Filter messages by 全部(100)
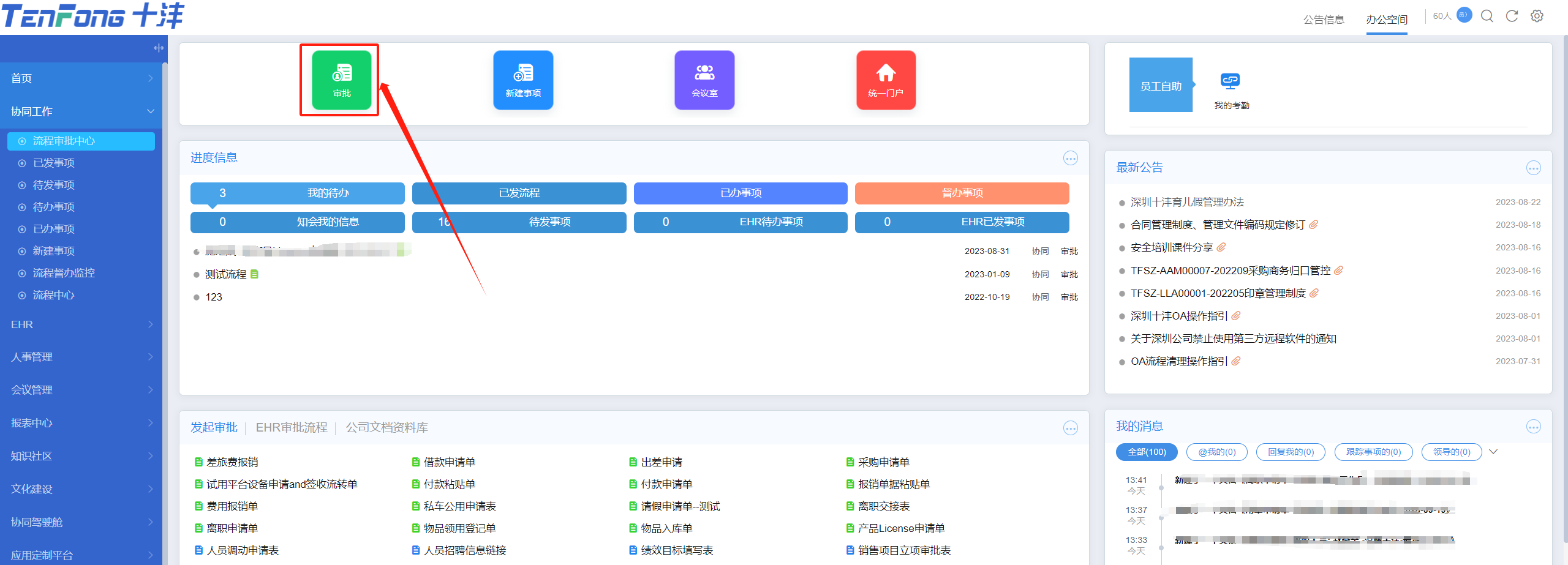1568x565 pixels. (1147, 452)
